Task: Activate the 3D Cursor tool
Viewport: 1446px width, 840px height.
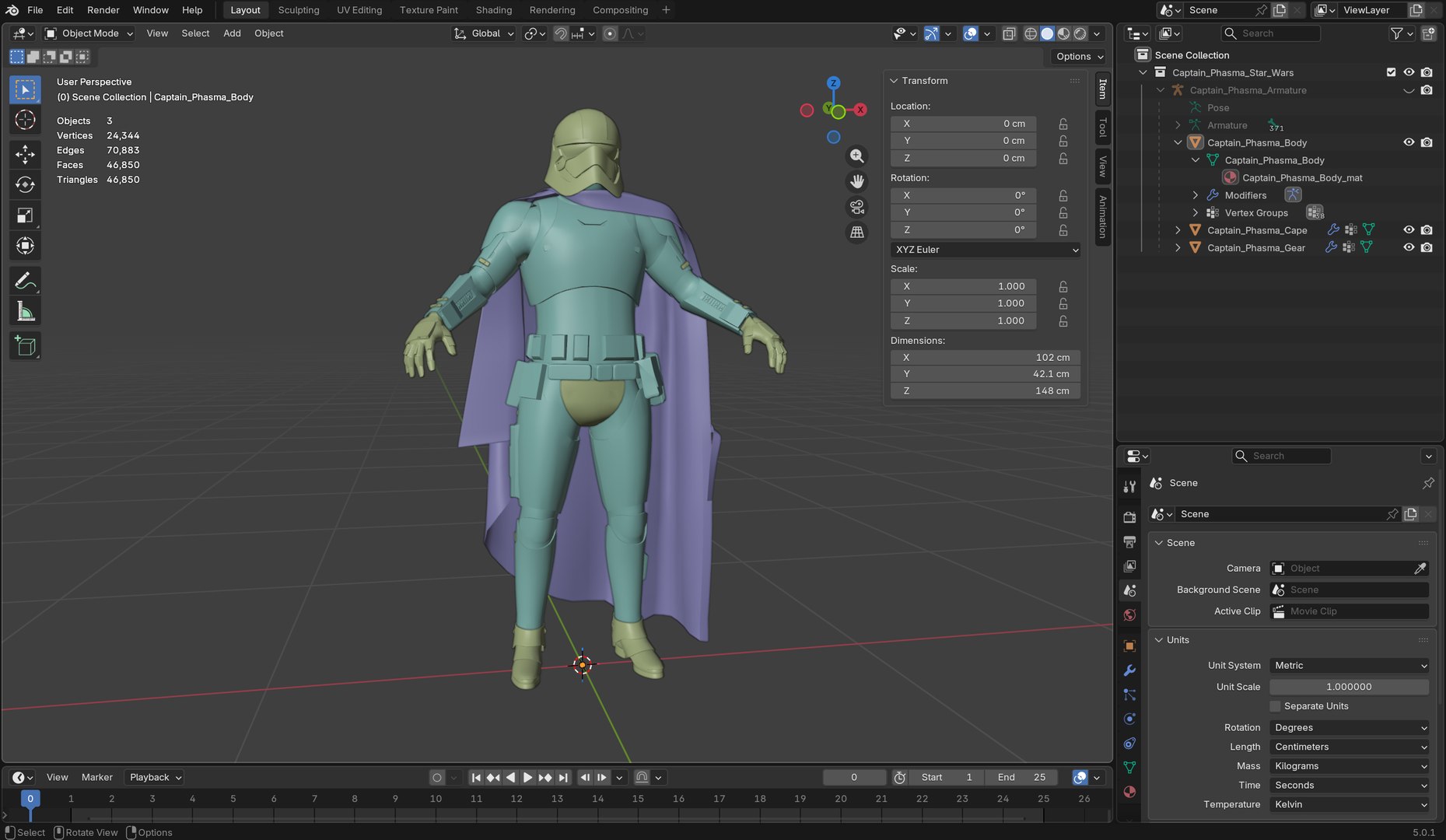Action: pos(25,120)
